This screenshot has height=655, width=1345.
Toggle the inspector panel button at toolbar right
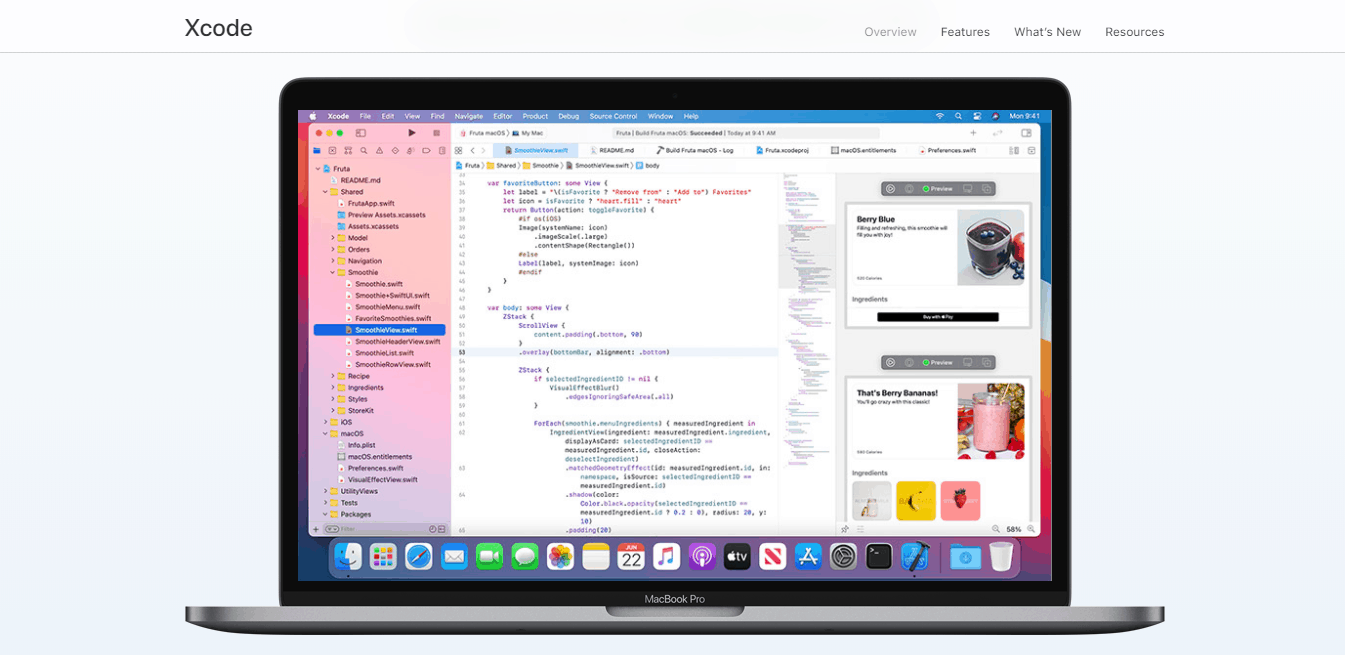pos(1026,132)
